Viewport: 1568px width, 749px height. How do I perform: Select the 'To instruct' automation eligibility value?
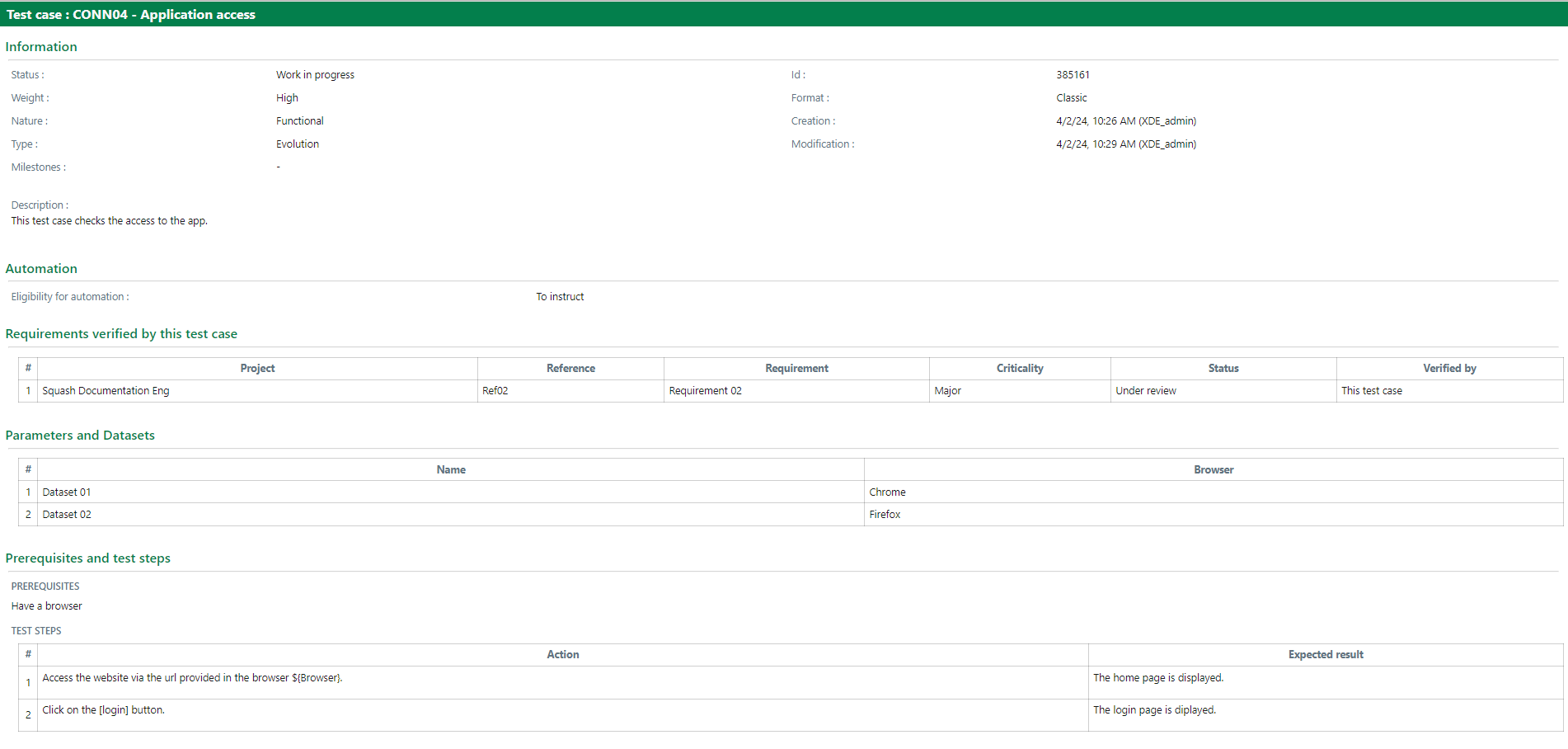[560, 297]
